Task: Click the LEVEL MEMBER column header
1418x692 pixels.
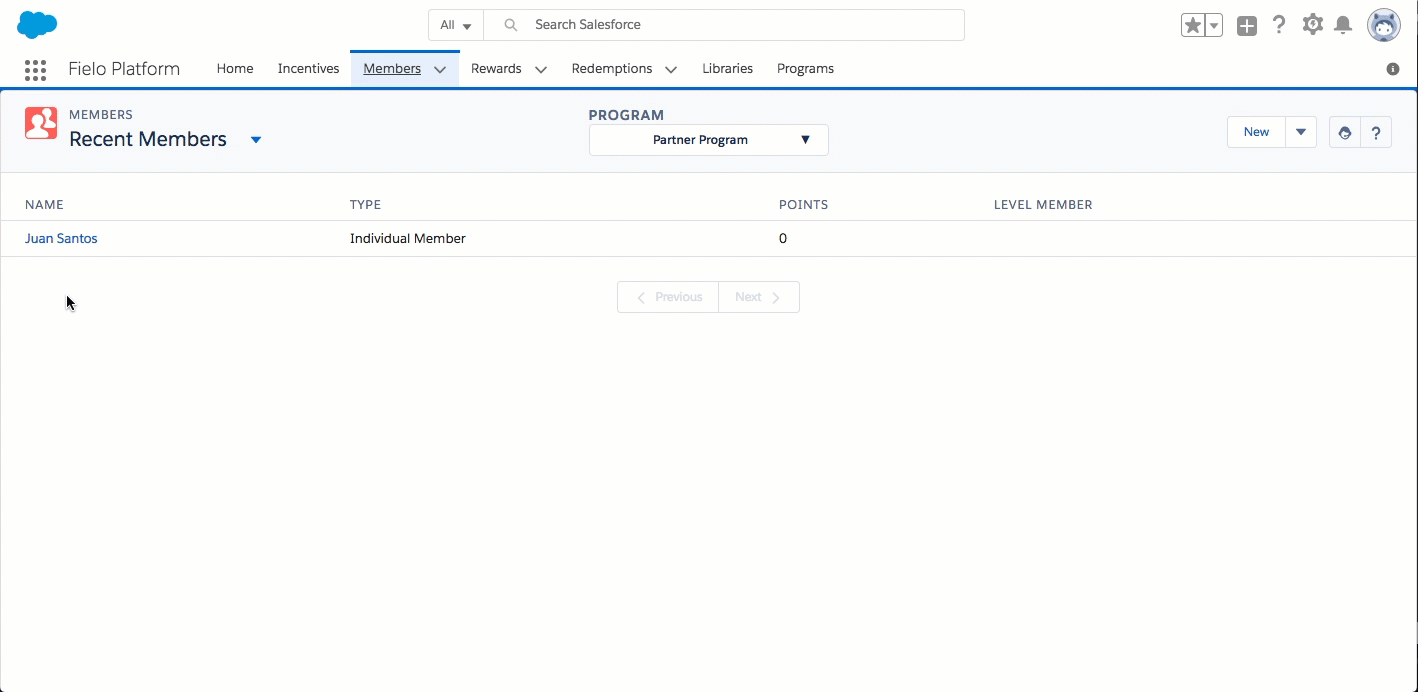Action: click(x=1043, y=204)
